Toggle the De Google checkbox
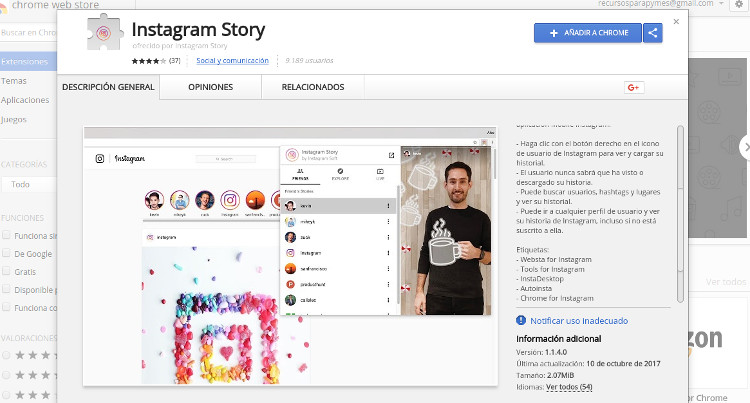The image size is (750, 403). pos(6,253)
